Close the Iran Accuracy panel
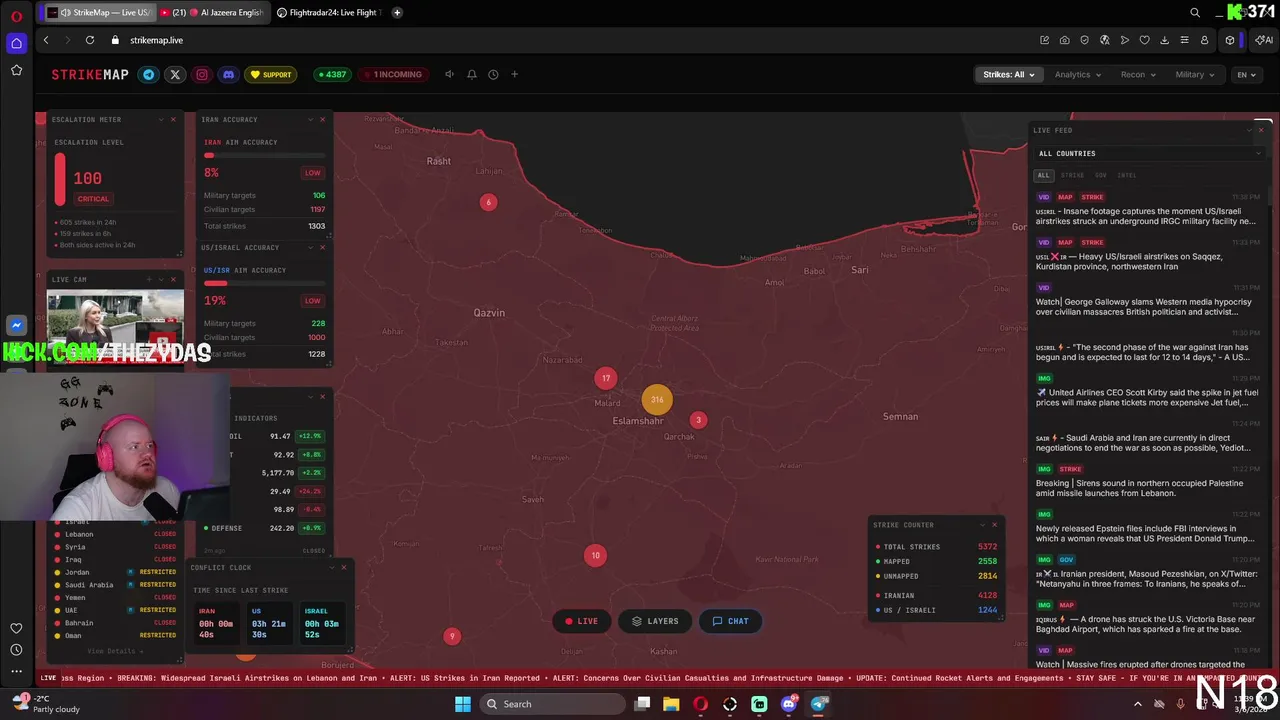Viewport: 1280px width, 720px height. click(x=322, y=119)
